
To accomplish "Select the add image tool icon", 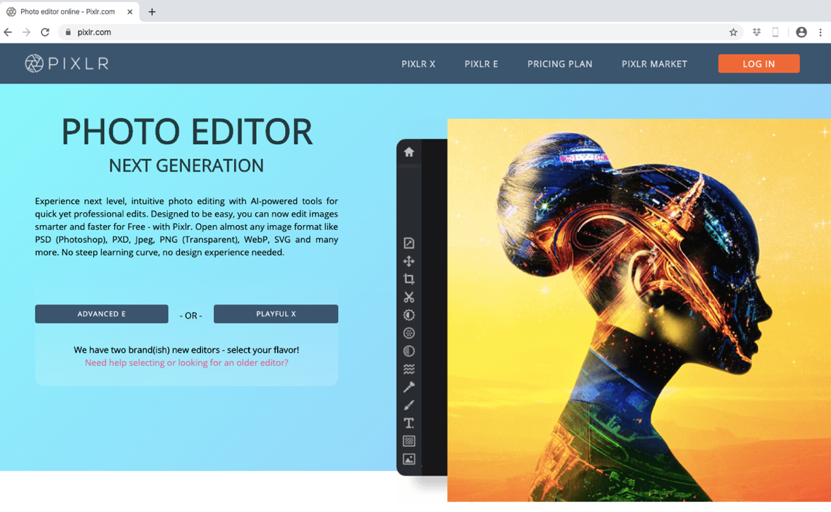I will click(x=409, y=460).
